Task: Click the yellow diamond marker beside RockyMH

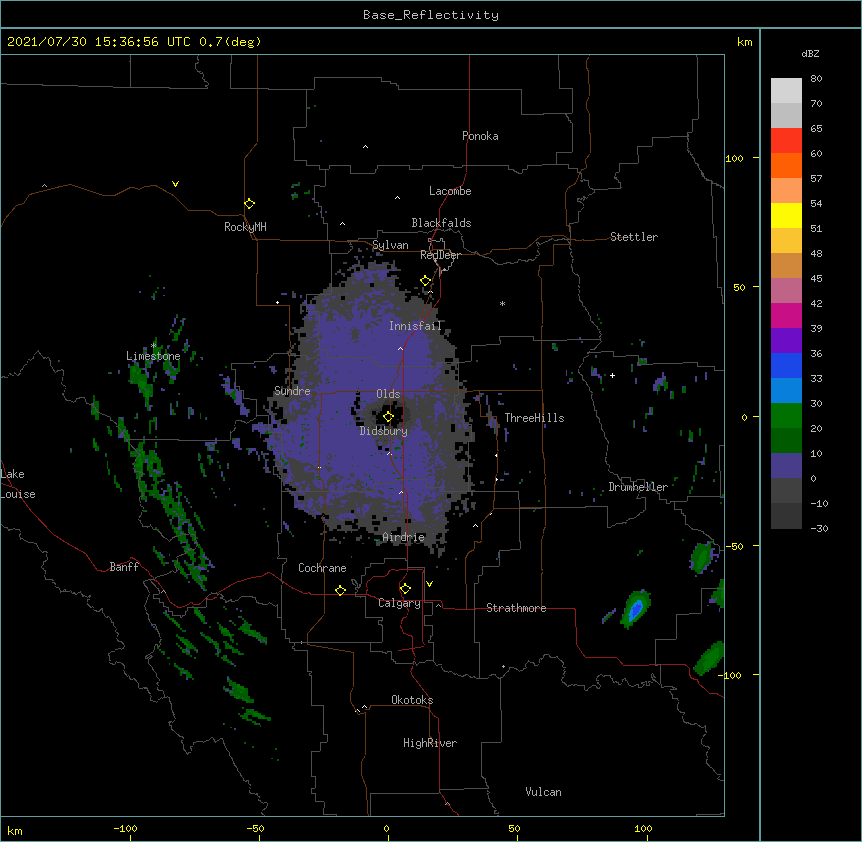Action: (249, 204)
